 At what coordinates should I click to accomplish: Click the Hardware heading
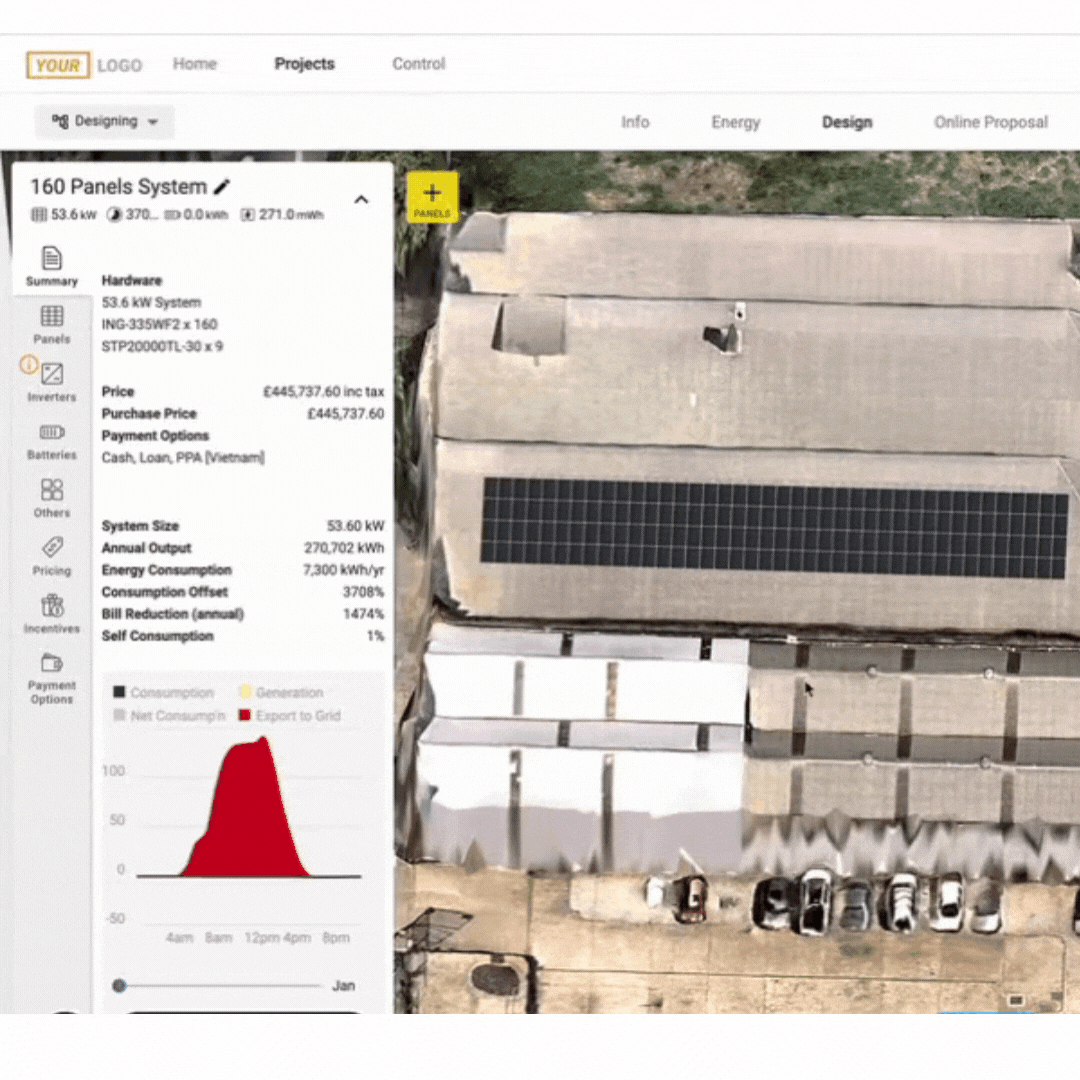(x=132, y=280)
